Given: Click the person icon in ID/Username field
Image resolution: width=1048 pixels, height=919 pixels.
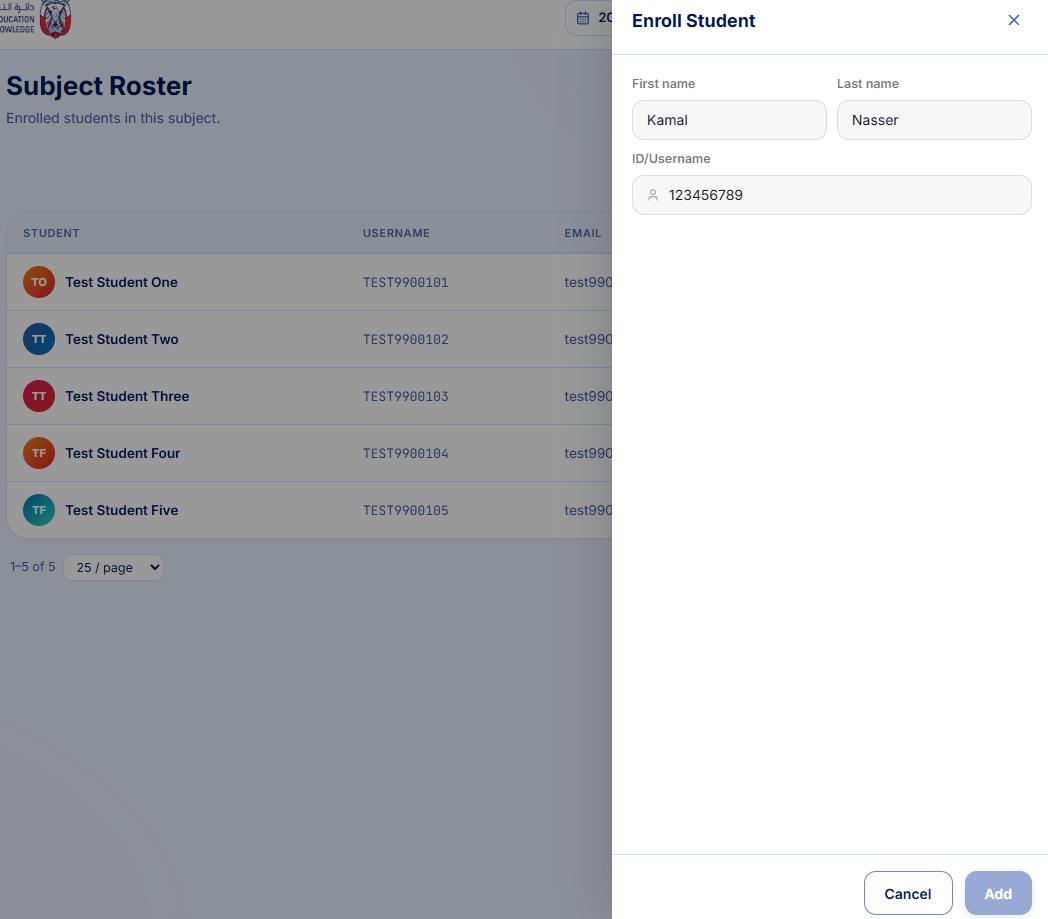Looking at the screenshot, I should point(652,195).
